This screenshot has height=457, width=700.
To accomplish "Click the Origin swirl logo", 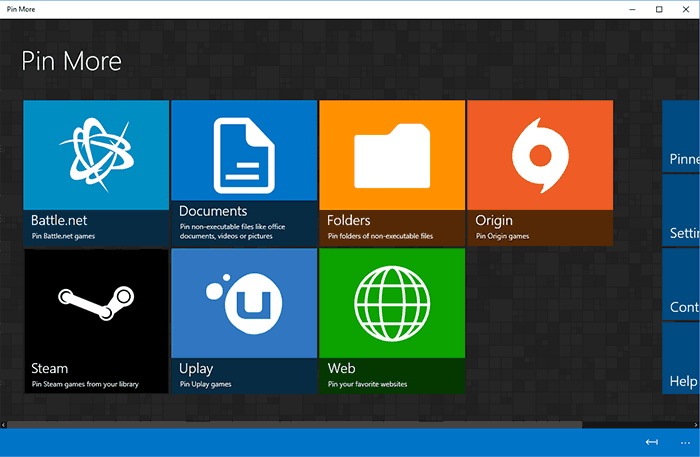I will coord(540,155).
